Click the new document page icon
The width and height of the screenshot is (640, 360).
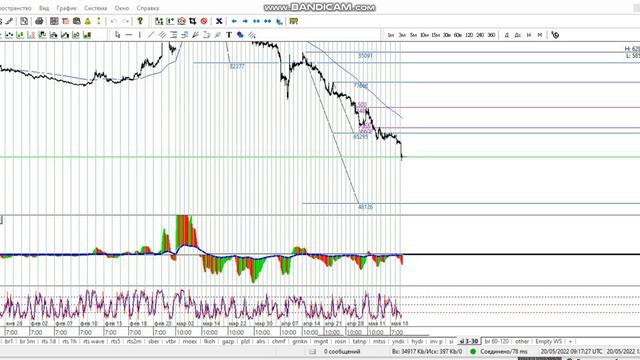coord(24,21)
